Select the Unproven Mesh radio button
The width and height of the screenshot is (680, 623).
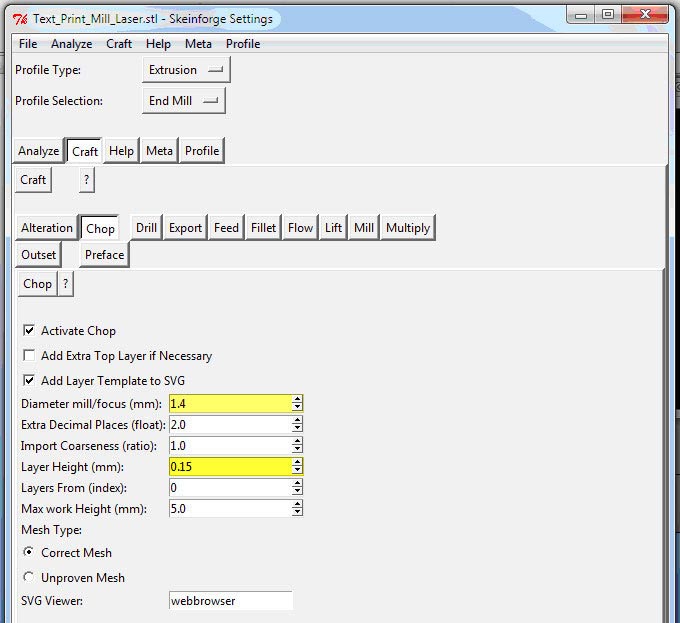(x=29, y=577)
